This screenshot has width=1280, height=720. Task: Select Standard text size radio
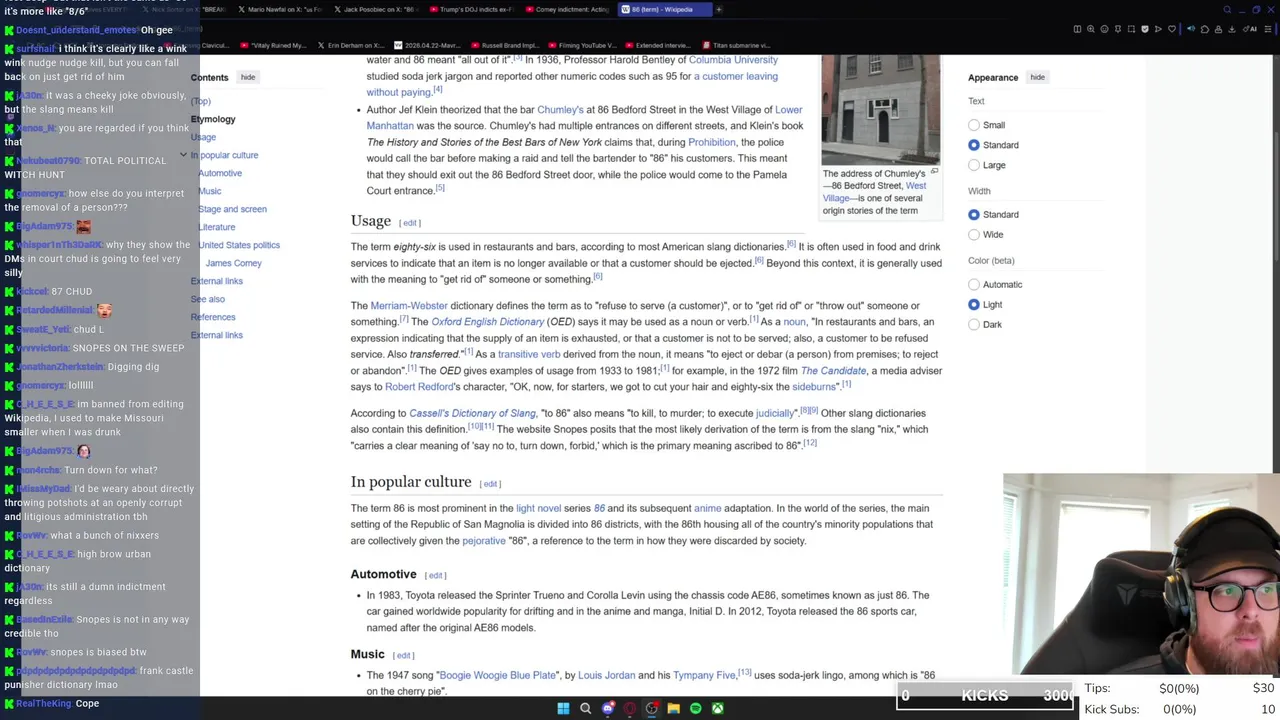[x=974, y=145]
